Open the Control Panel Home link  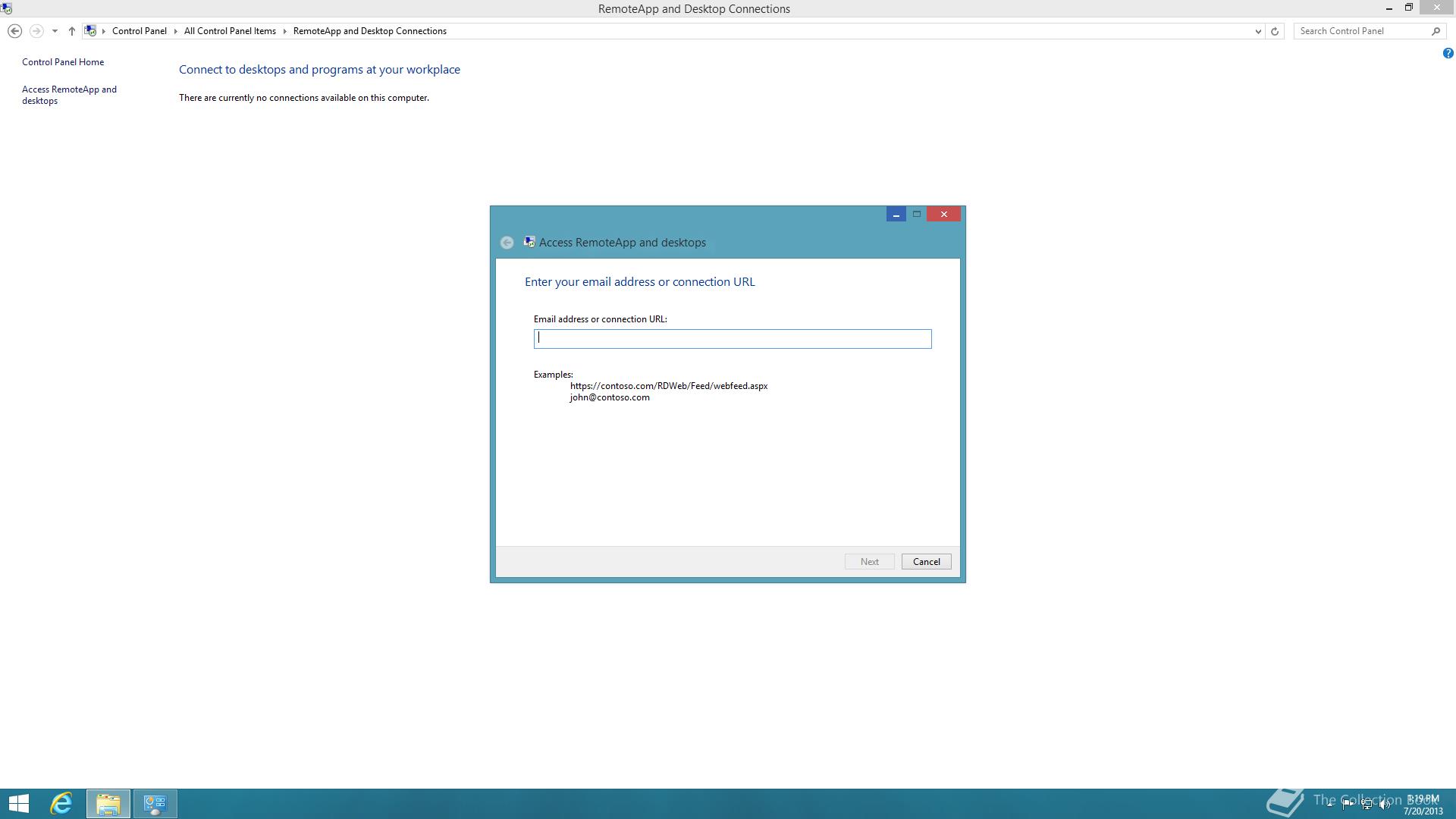coord(63,62)
